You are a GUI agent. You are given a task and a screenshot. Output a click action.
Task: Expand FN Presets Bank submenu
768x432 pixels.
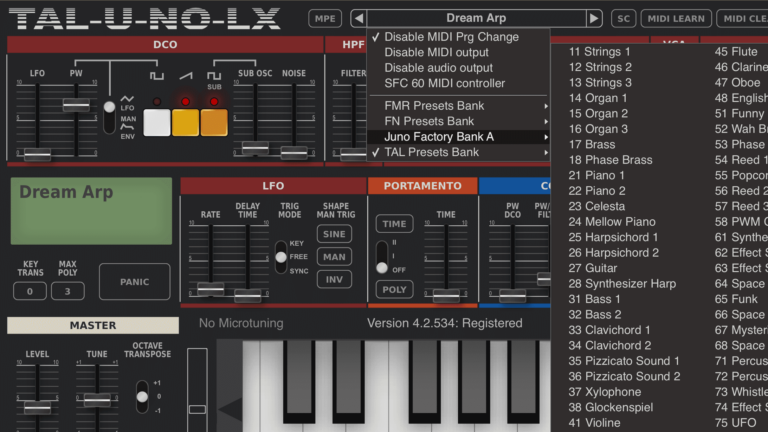(x=458, y=121)
